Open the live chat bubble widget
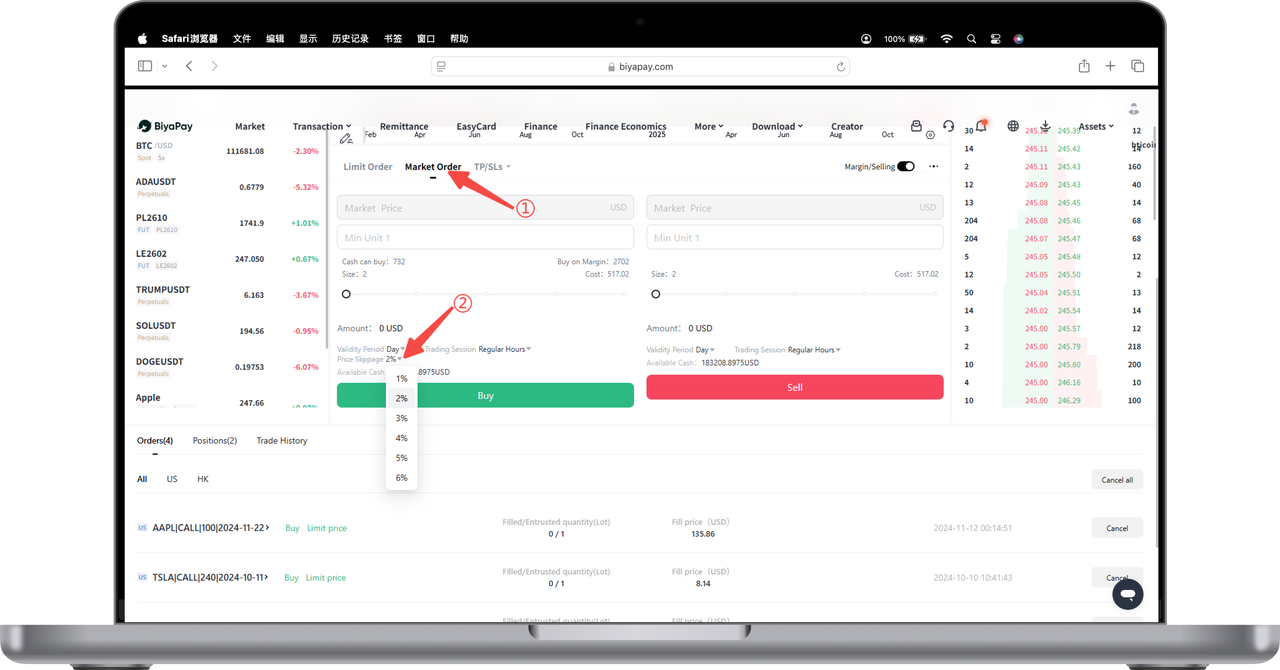 (x=1127, y=594)
